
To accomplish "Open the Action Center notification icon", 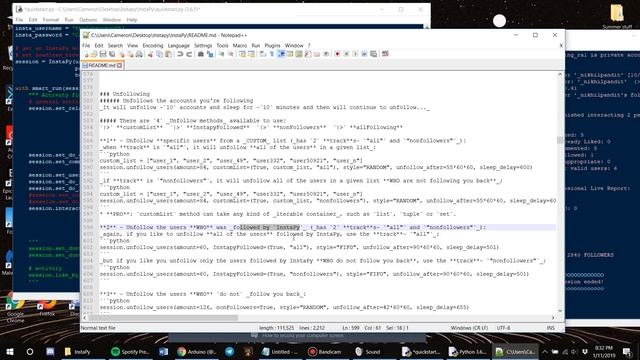I will click(x=628, y=351).
